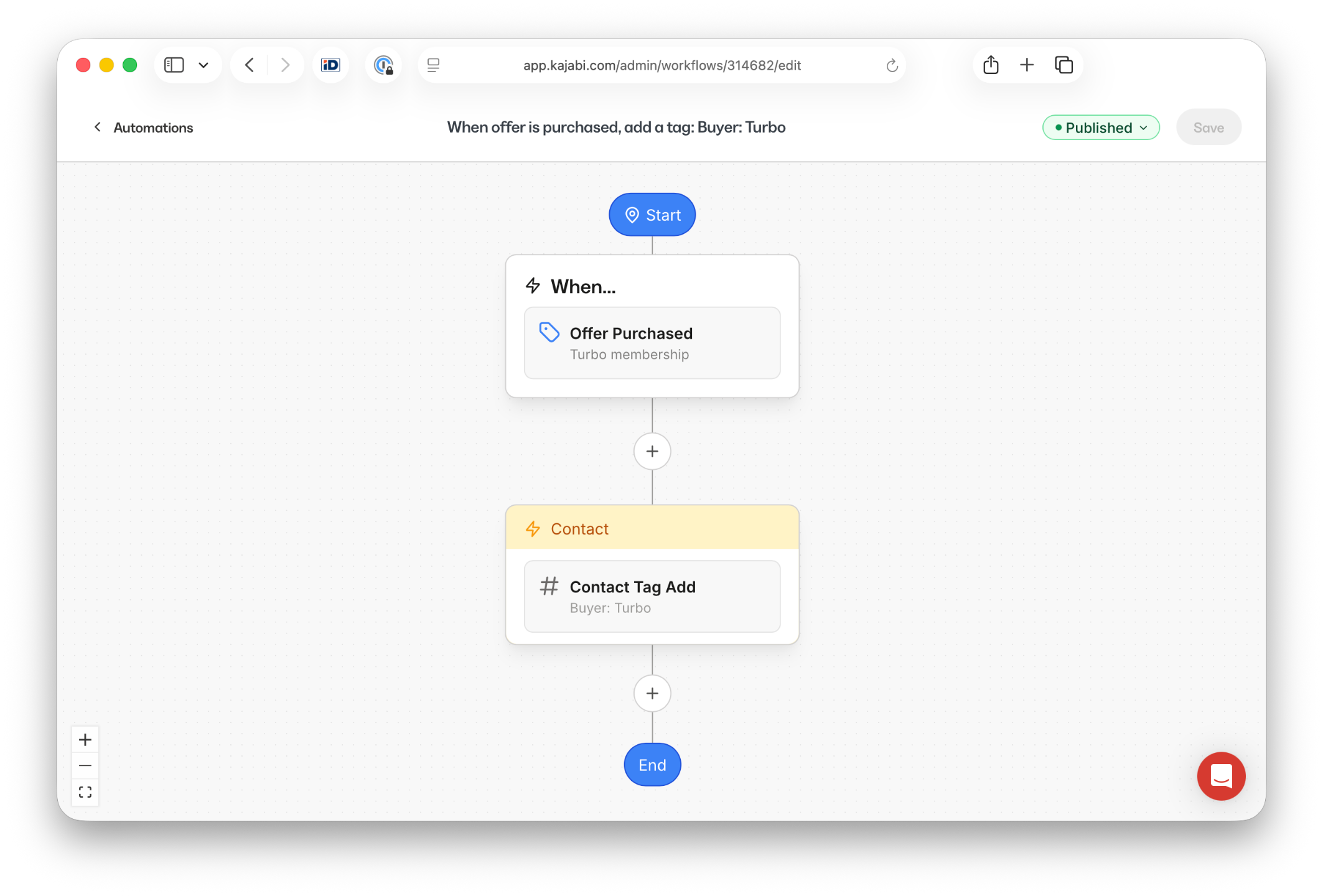Focus the app.kajabi.com address bar

click(x=661, y=65)
